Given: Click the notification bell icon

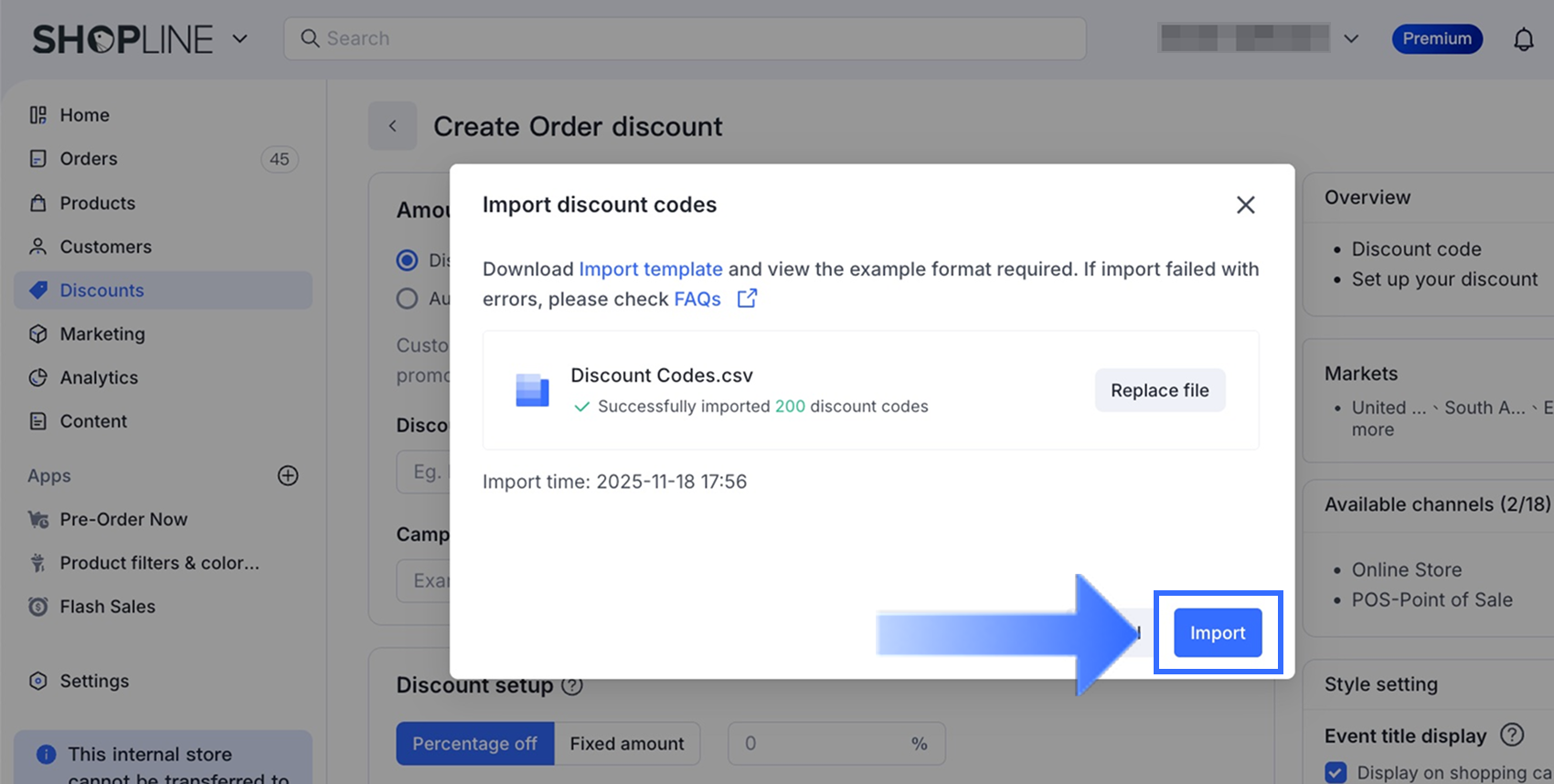Looking at the screenshot, I should tap(1523, 39).
